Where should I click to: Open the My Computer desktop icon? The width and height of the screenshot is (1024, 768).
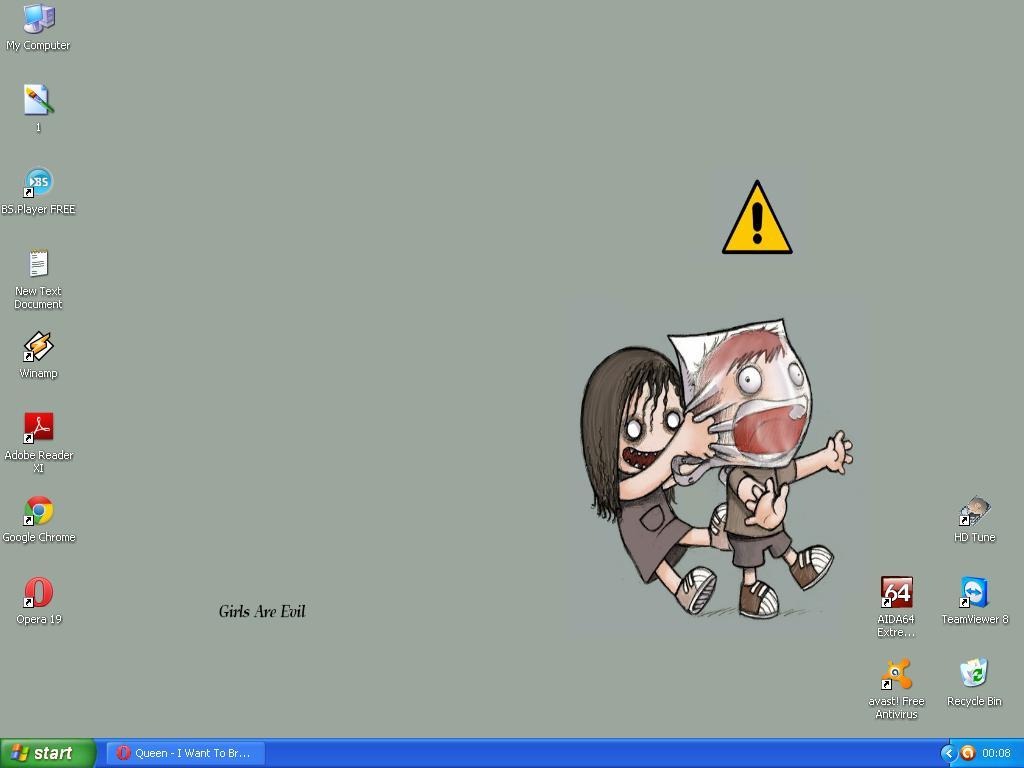[x=38, y=19]
